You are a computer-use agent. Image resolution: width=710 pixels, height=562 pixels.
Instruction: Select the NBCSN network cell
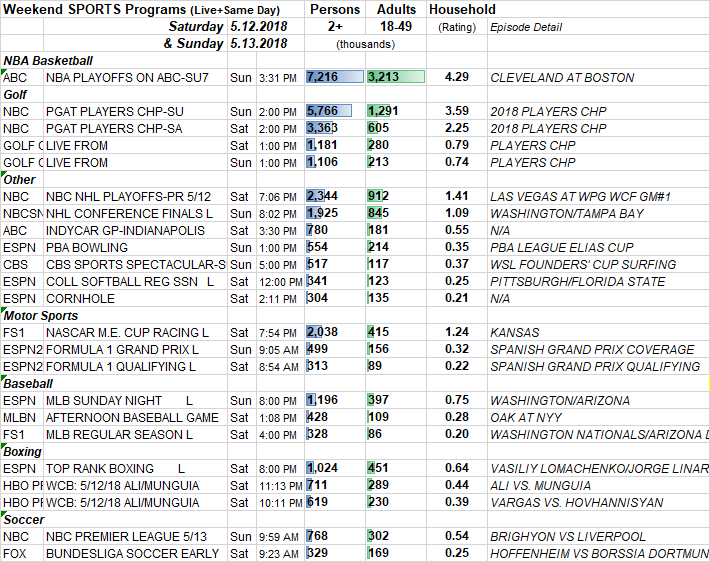(23, 214)
